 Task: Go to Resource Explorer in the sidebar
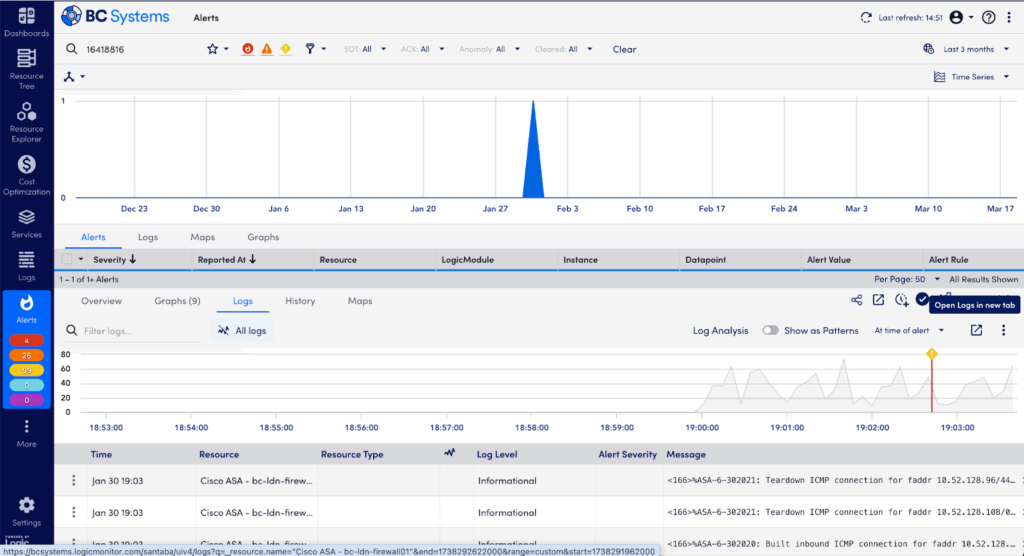[x=26, y=122]
